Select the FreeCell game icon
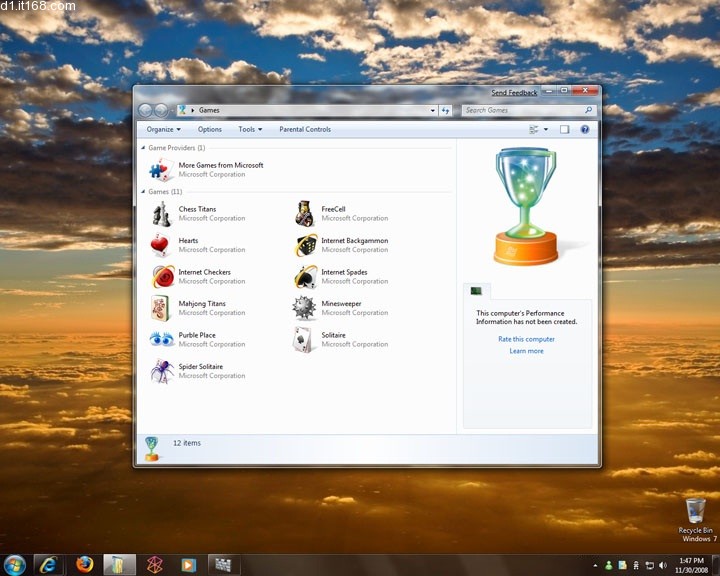Screen dimensions: 720x576 [x=304, y=213]
